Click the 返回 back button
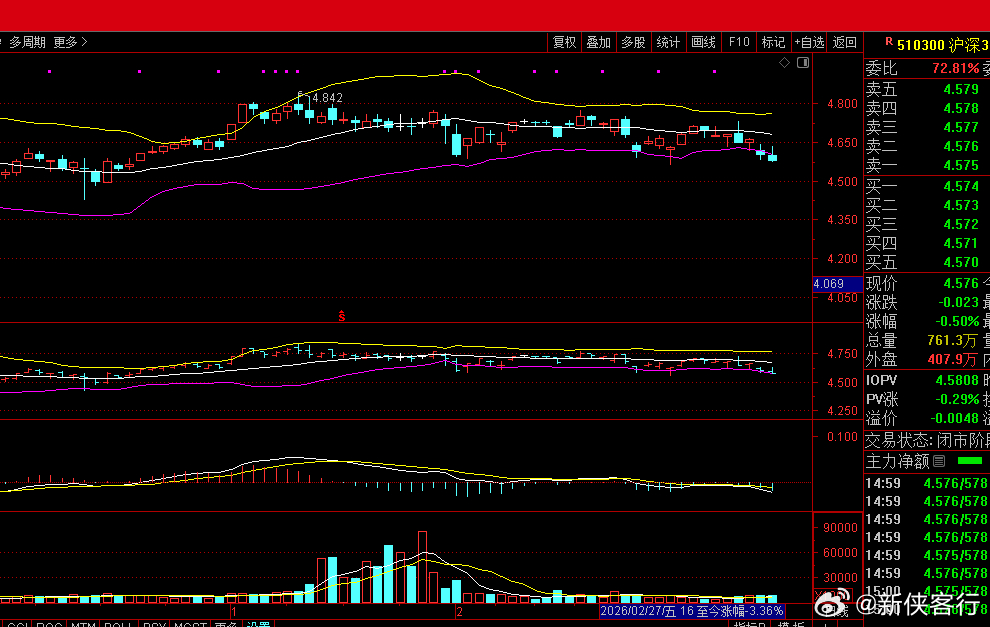The height and width of the screenshot is (627, 990). pyautogui.click(x=845, y=42)
